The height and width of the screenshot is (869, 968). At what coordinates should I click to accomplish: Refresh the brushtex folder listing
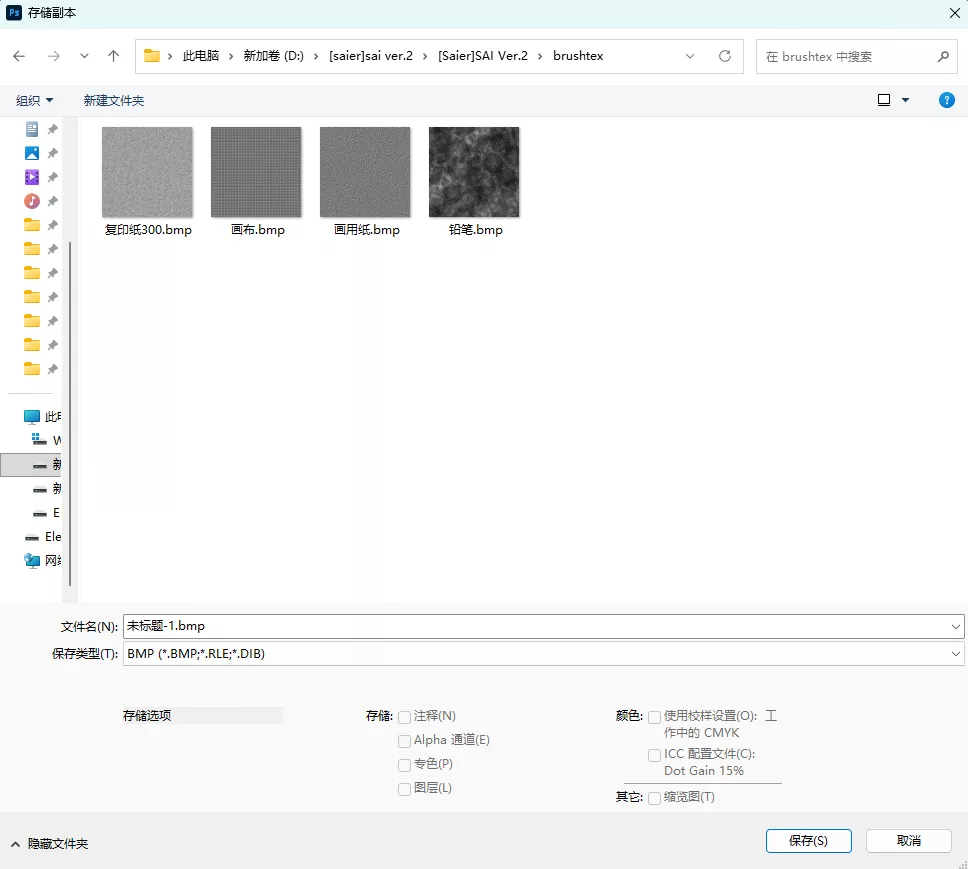tap(725, 57)
